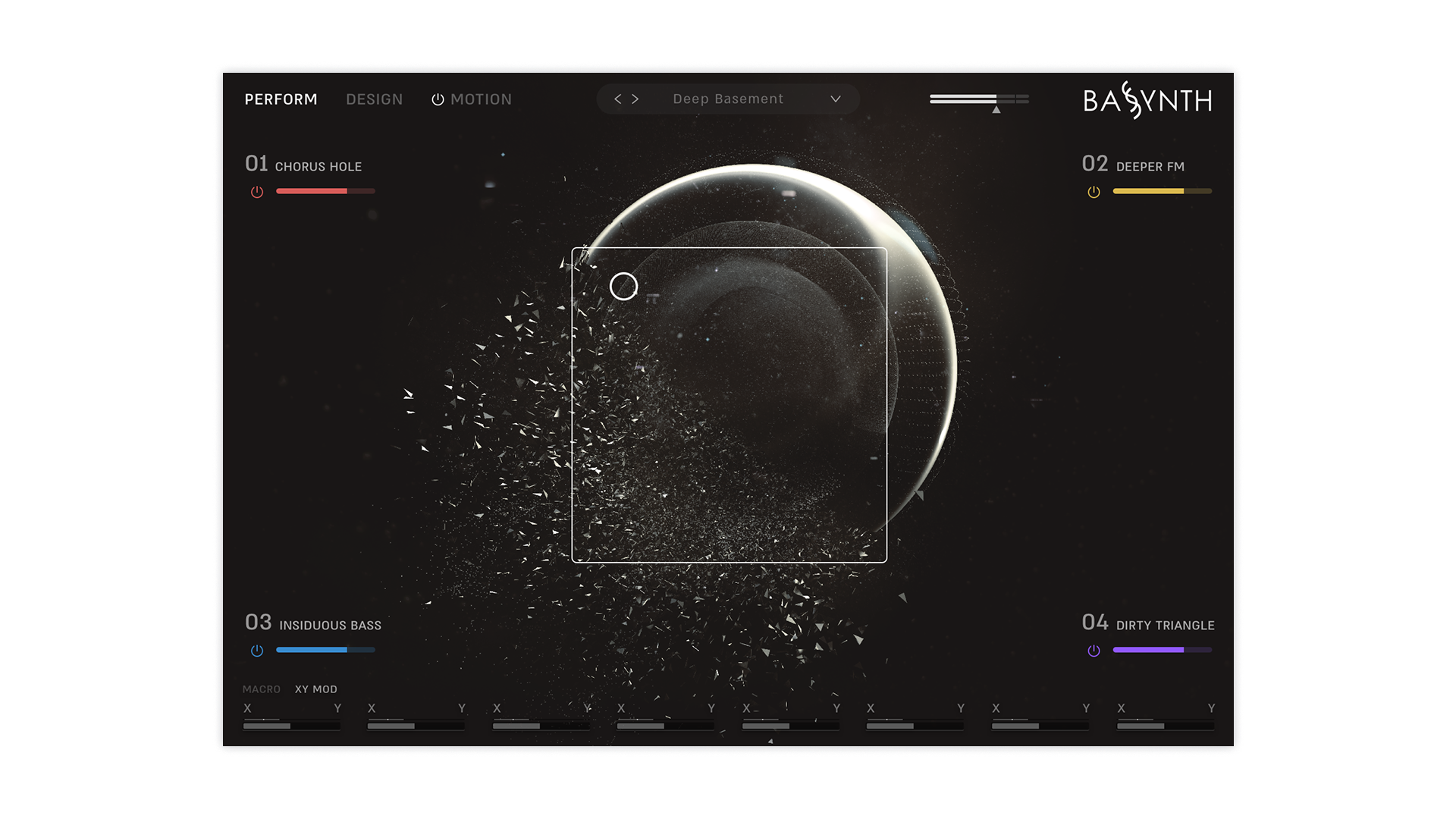Open the Deep Basement preset menu
The height and width of the screenshot is (819, 1456).
pos(728,99)
